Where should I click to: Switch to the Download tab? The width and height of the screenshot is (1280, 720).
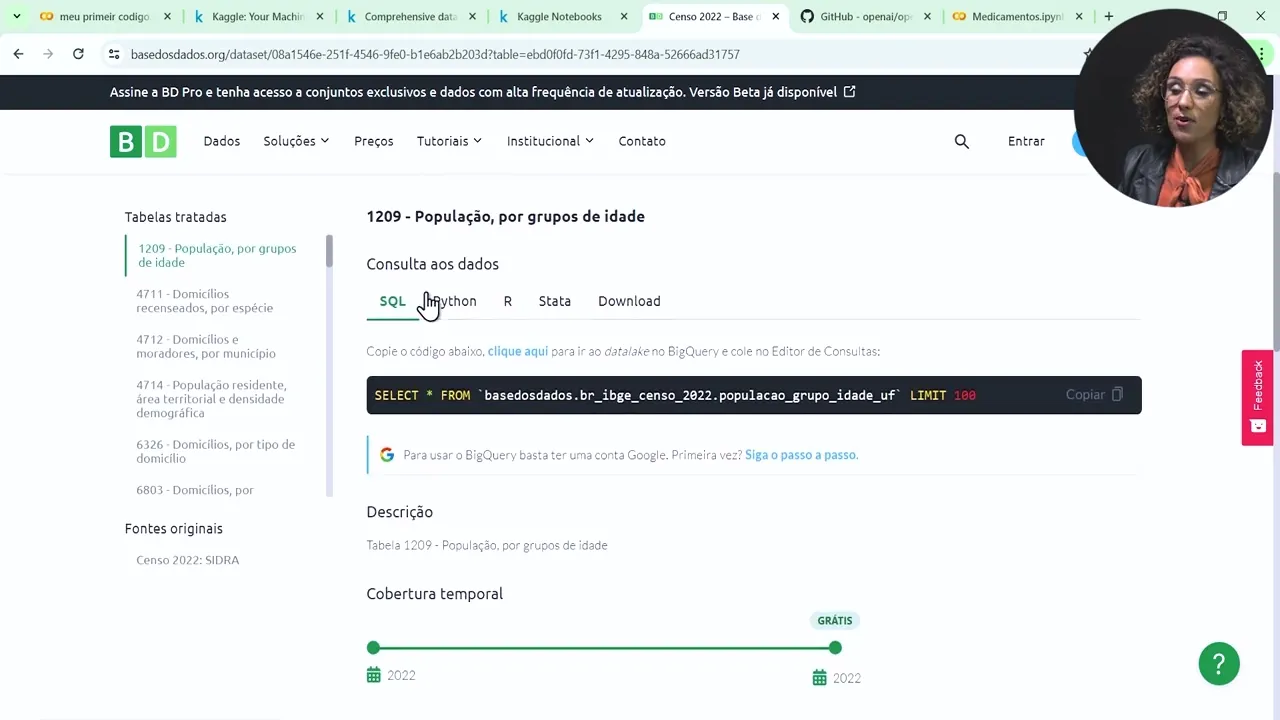(629, 301)
